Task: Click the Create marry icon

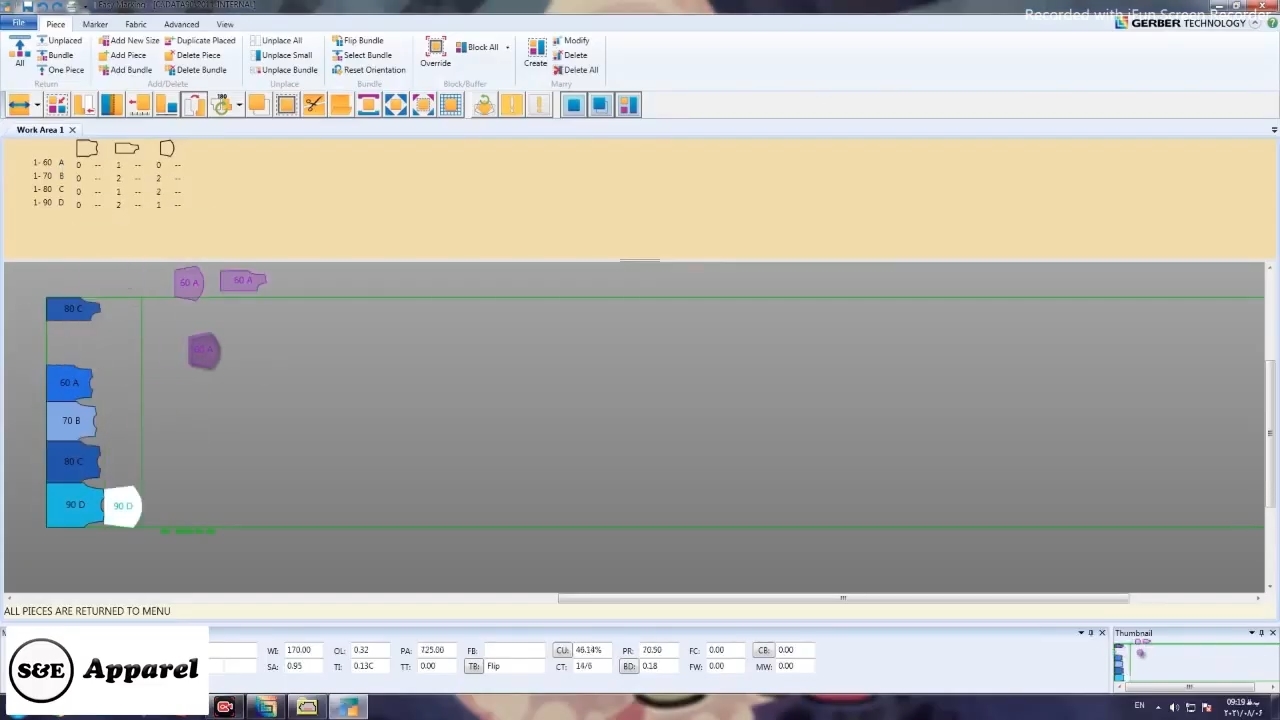Action: [x=536, y=52]
